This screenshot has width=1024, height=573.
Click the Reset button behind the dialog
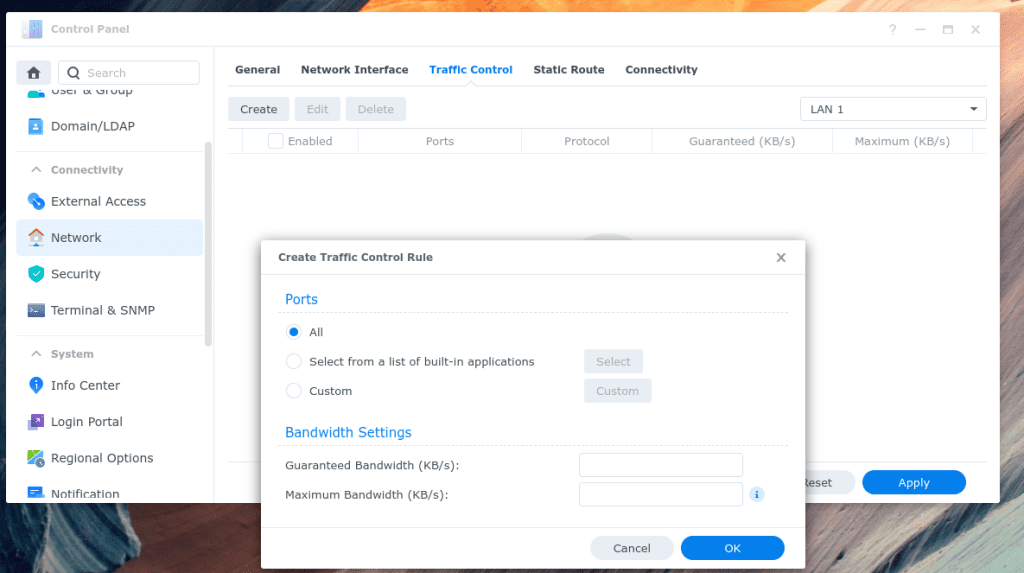point(829,482)
